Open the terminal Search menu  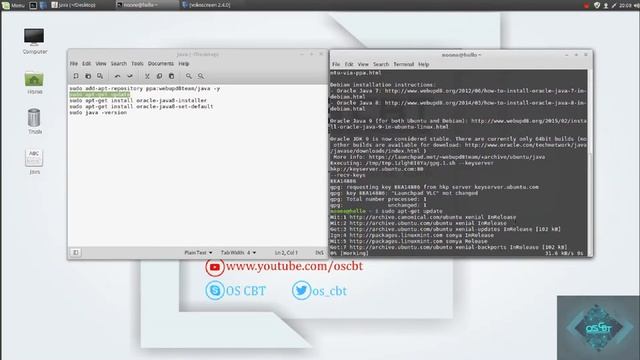tap(381, 64)
